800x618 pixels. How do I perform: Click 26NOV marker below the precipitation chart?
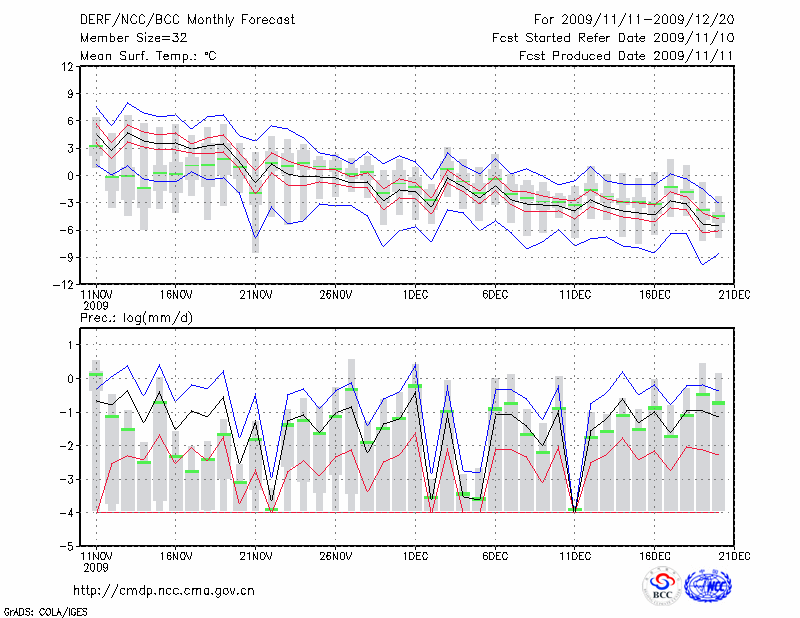click(335, 555)
